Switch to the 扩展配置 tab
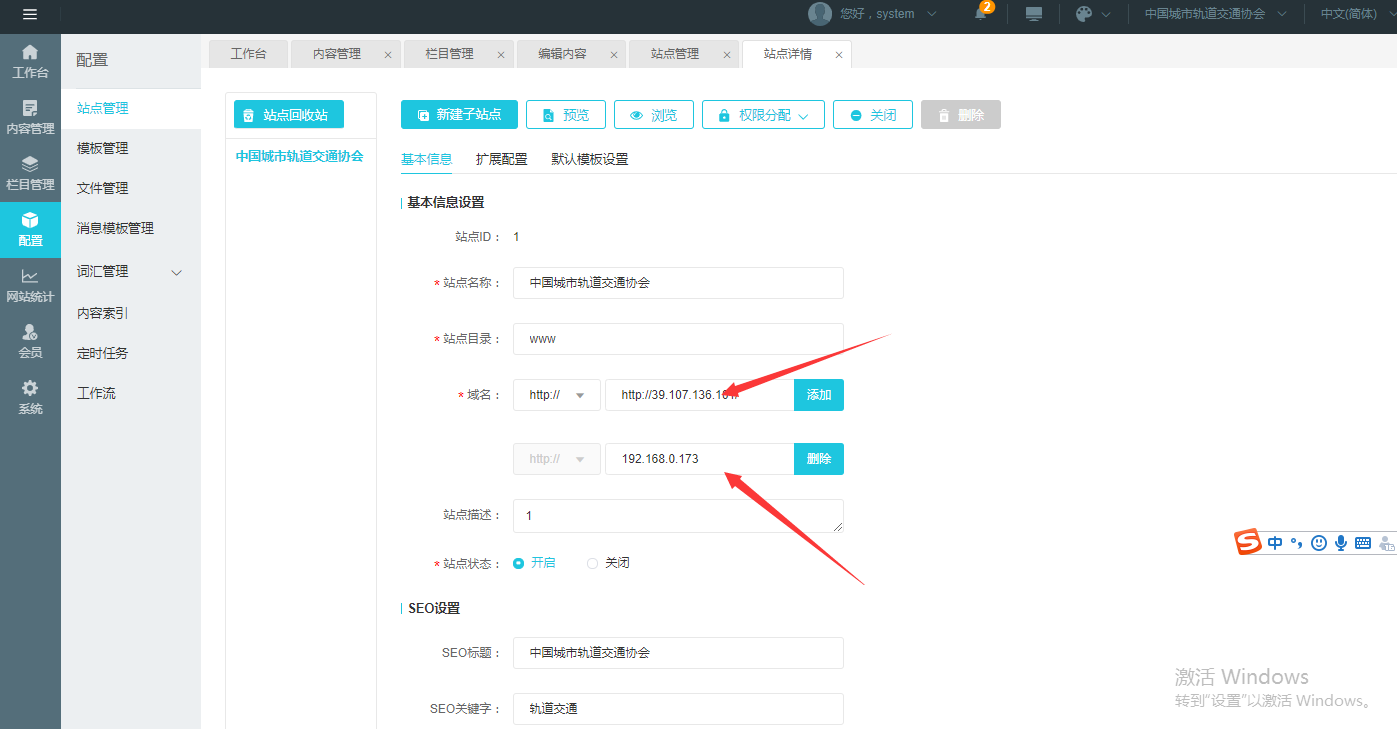This screenshot has width=1397, height=729. pyautogui.click(x=501, y=159)
